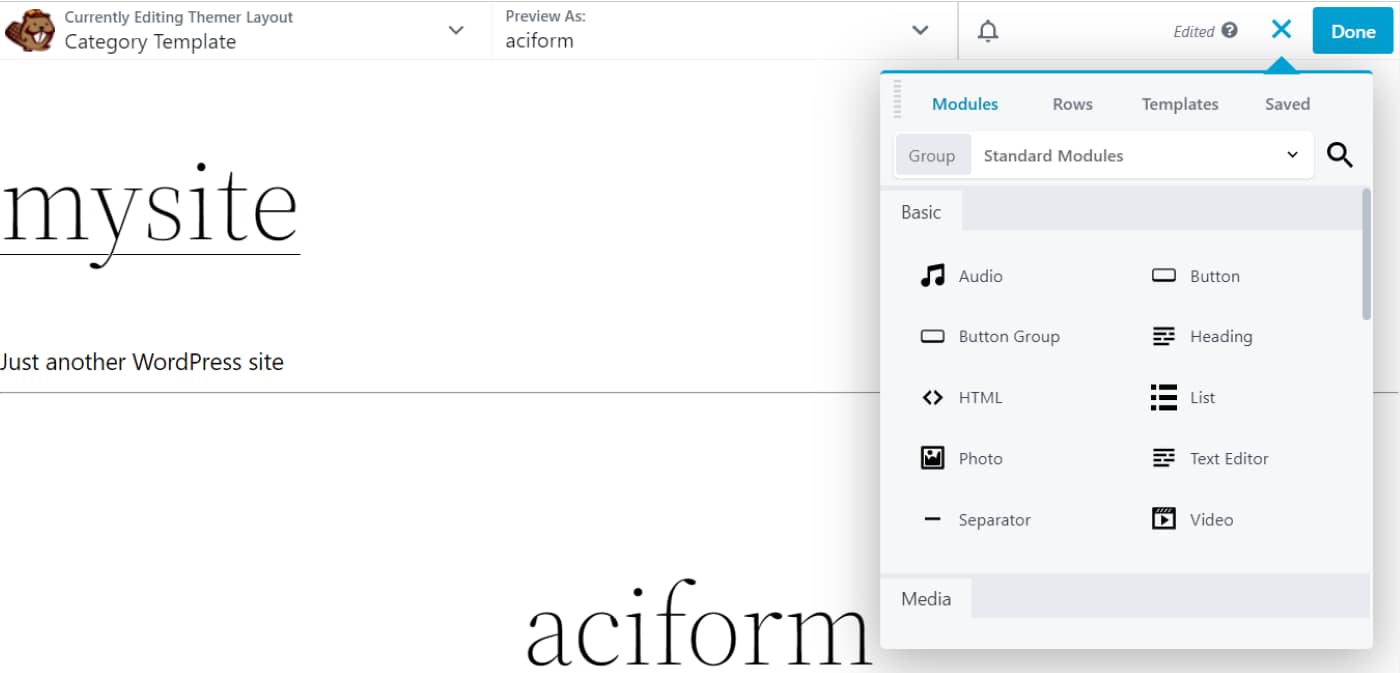Expand the Category Template title dropdown
This screenshot has height=673, width=1400.
456,31
